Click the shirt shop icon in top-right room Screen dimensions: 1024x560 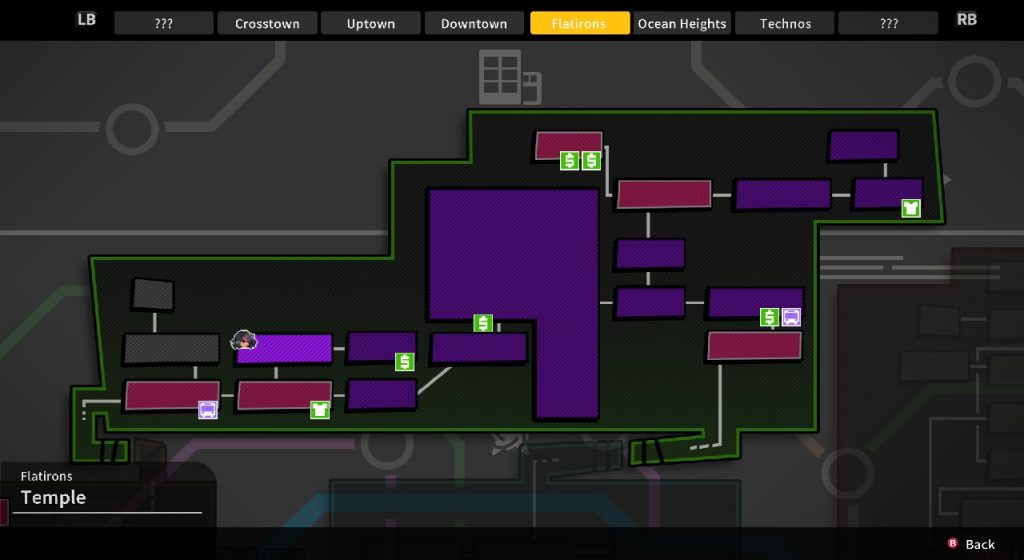point(910,208)
